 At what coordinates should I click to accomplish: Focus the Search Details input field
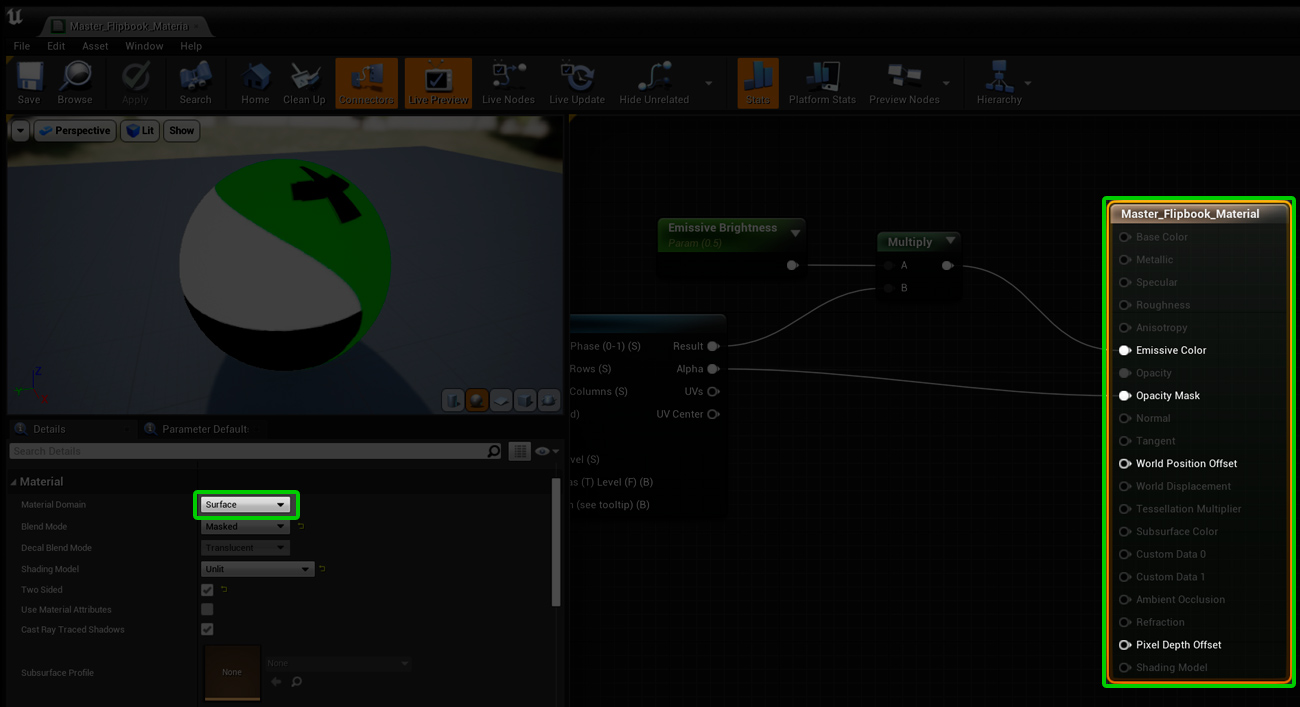248,451
